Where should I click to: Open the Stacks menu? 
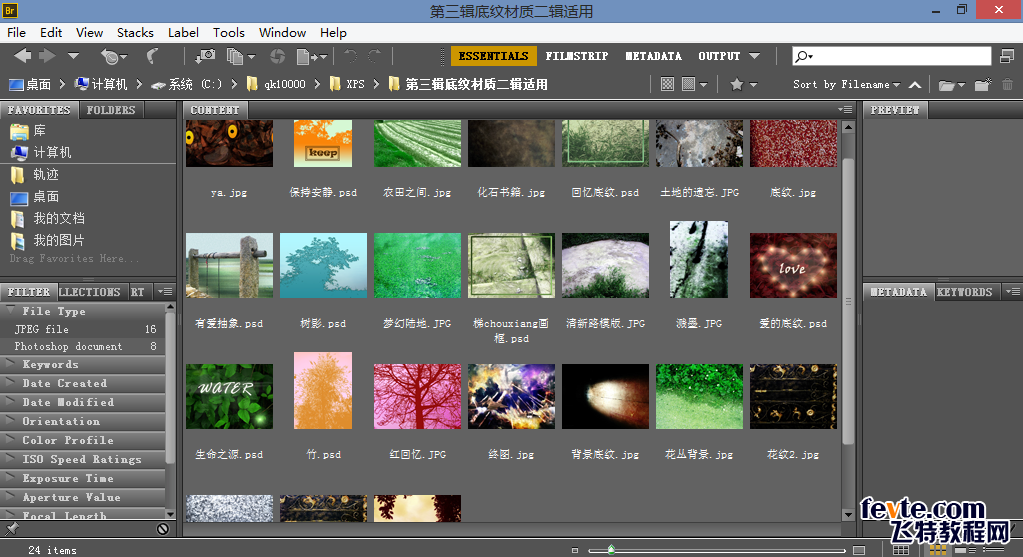coord(135,32)
